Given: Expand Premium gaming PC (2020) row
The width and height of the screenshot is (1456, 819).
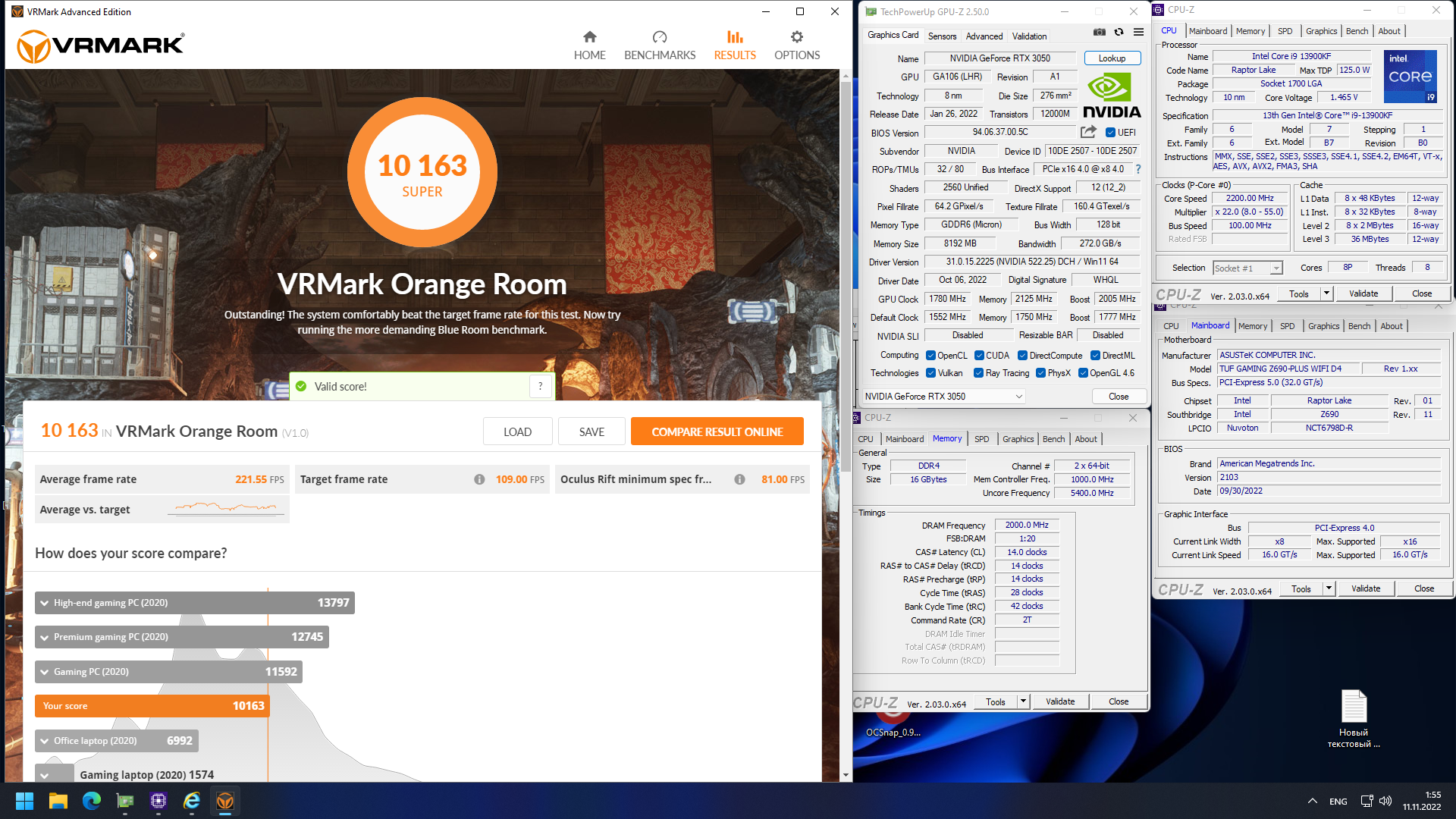Looking at the screenshot, I should [182, 637].
